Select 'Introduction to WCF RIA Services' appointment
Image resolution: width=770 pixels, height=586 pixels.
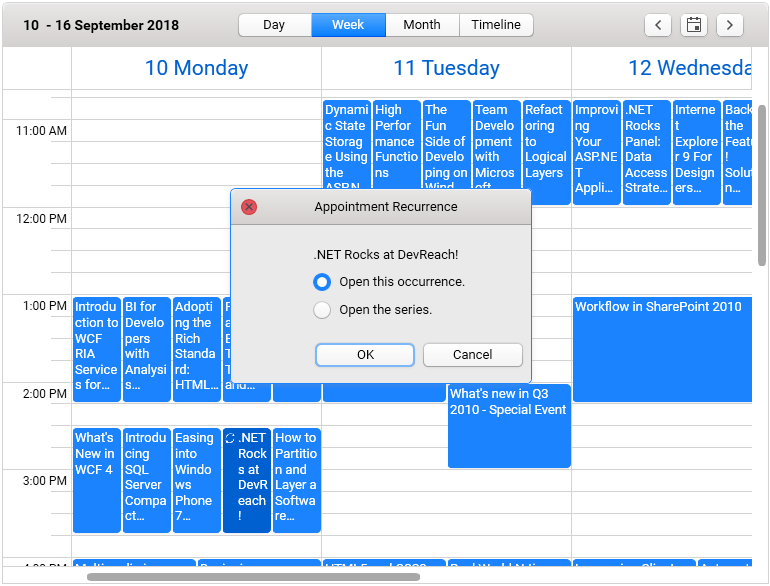click(97, 349)
